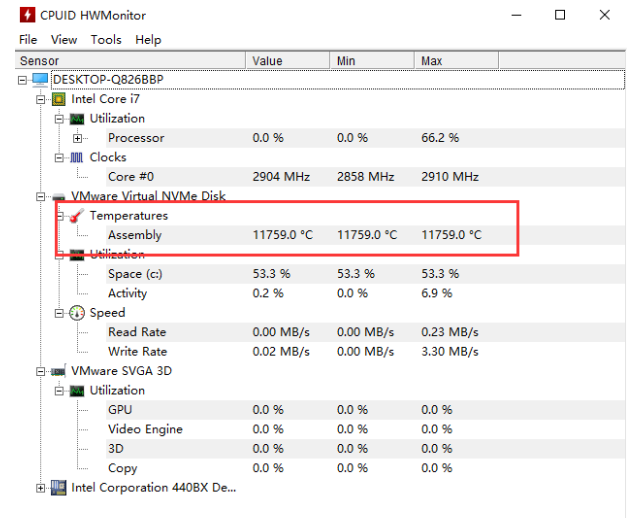Open the Help menu
This screenshot has height=518, width=627.
pyautogui.click(x=148, y=40)
